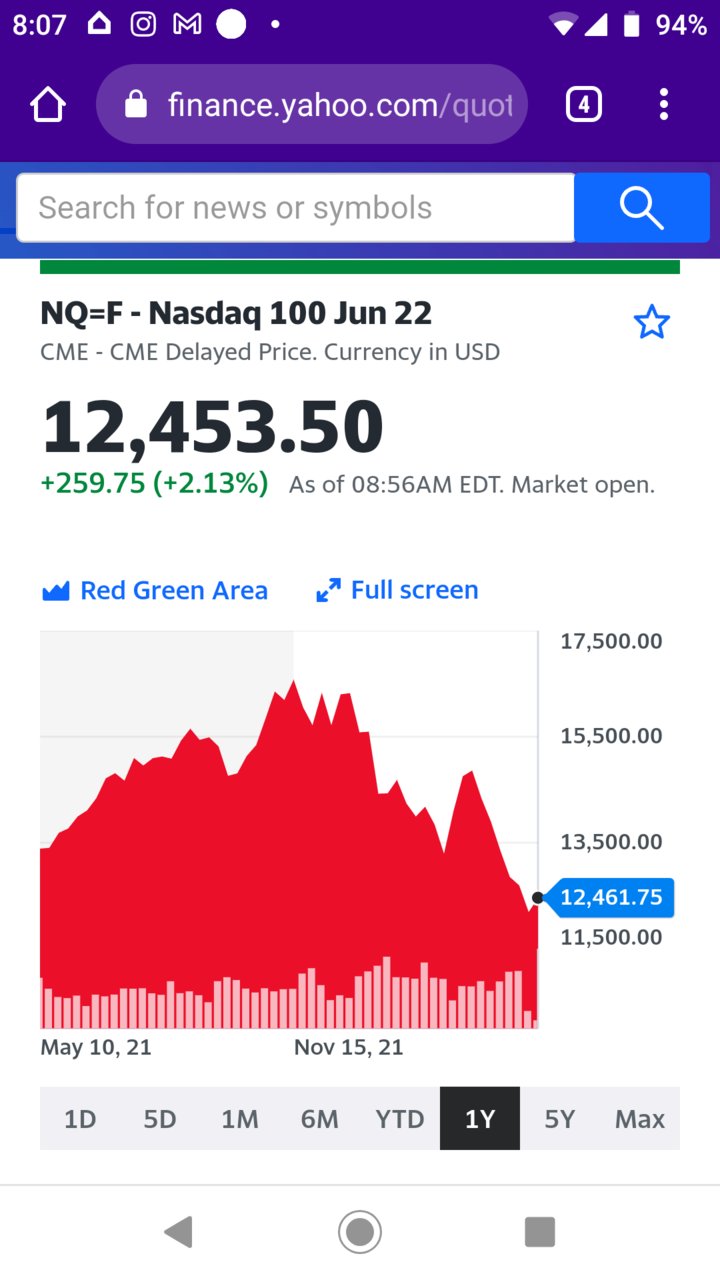This screenshot has width=720, height=1280.
Task: Select the 6M chart range
Action: (320, 1119)
